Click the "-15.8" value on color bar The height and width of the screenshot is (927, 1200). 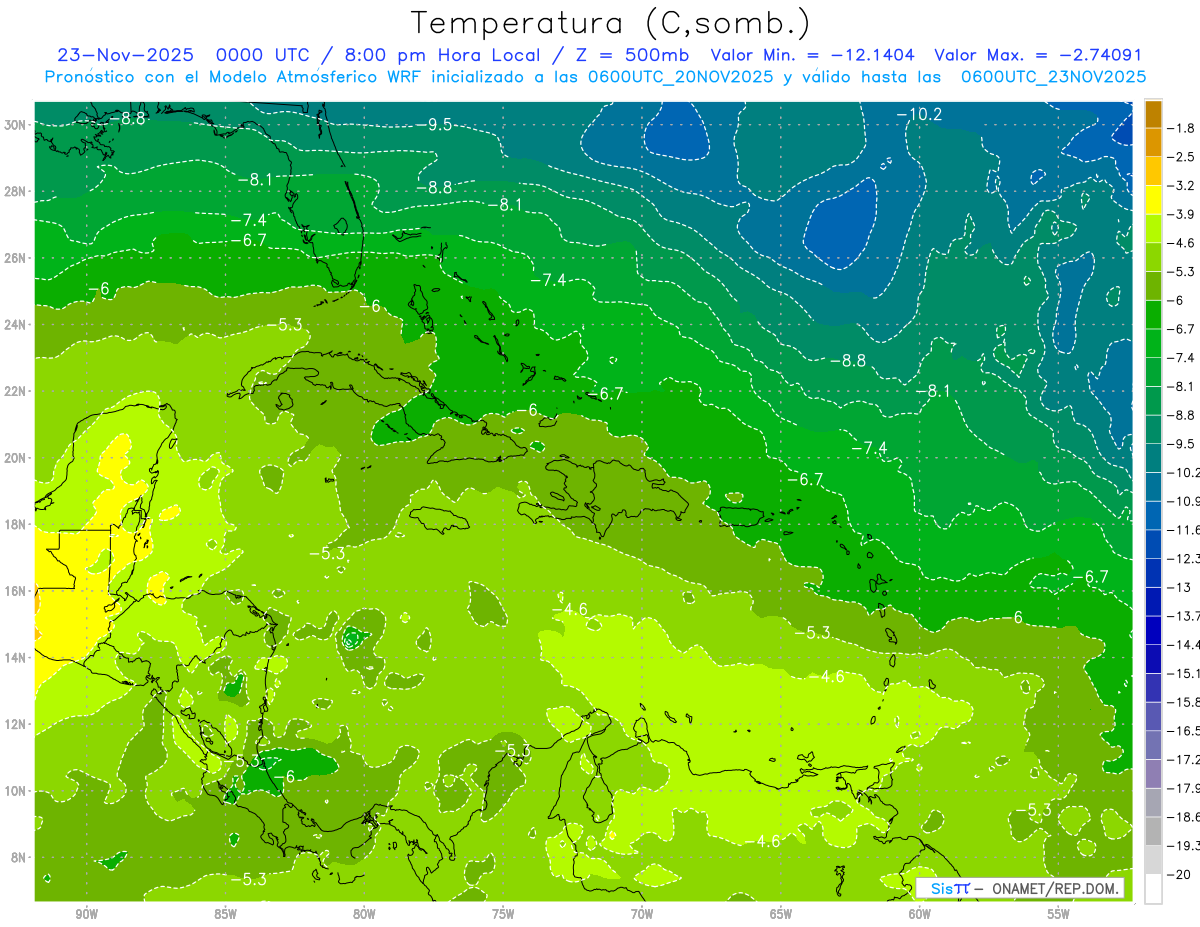1183,702
